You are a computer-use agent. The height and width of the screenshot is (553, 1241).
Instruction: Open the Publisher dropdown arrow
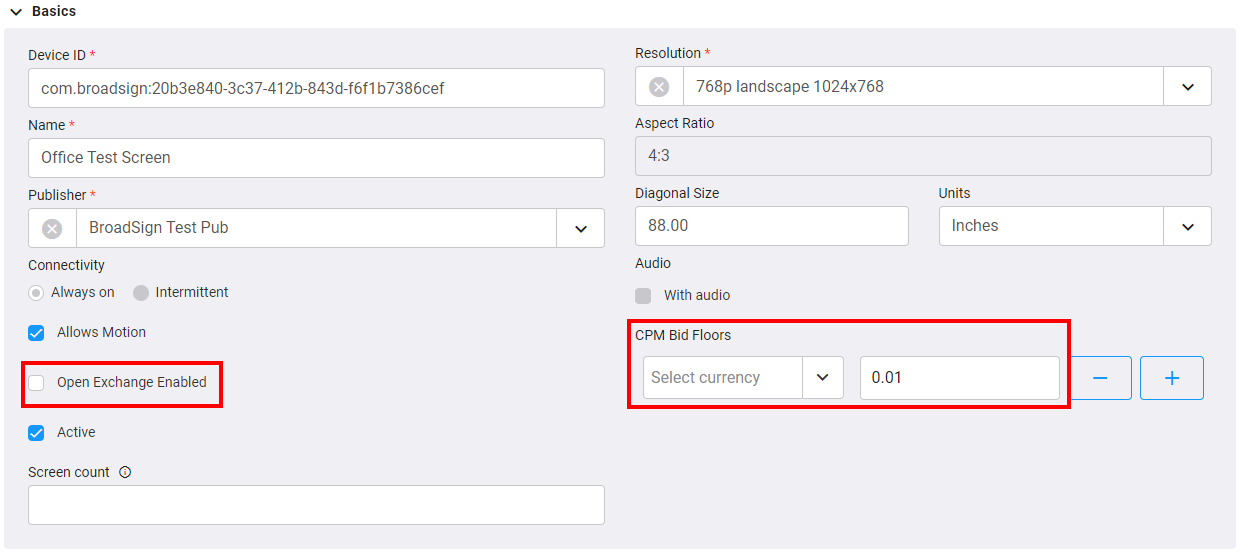tap(581, 228)
